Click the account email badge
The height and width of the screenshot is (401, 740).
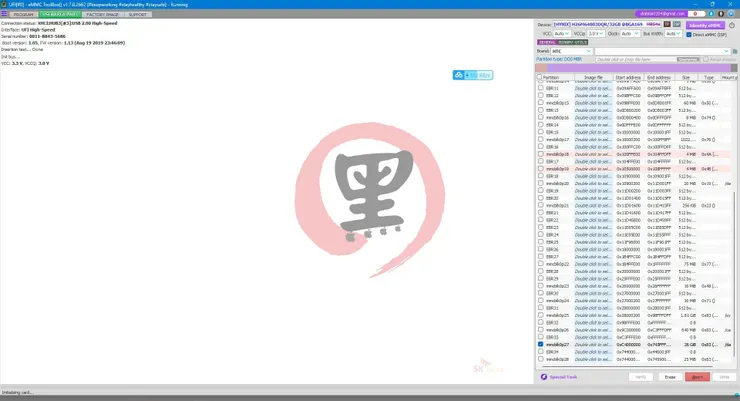coord(662,14)
